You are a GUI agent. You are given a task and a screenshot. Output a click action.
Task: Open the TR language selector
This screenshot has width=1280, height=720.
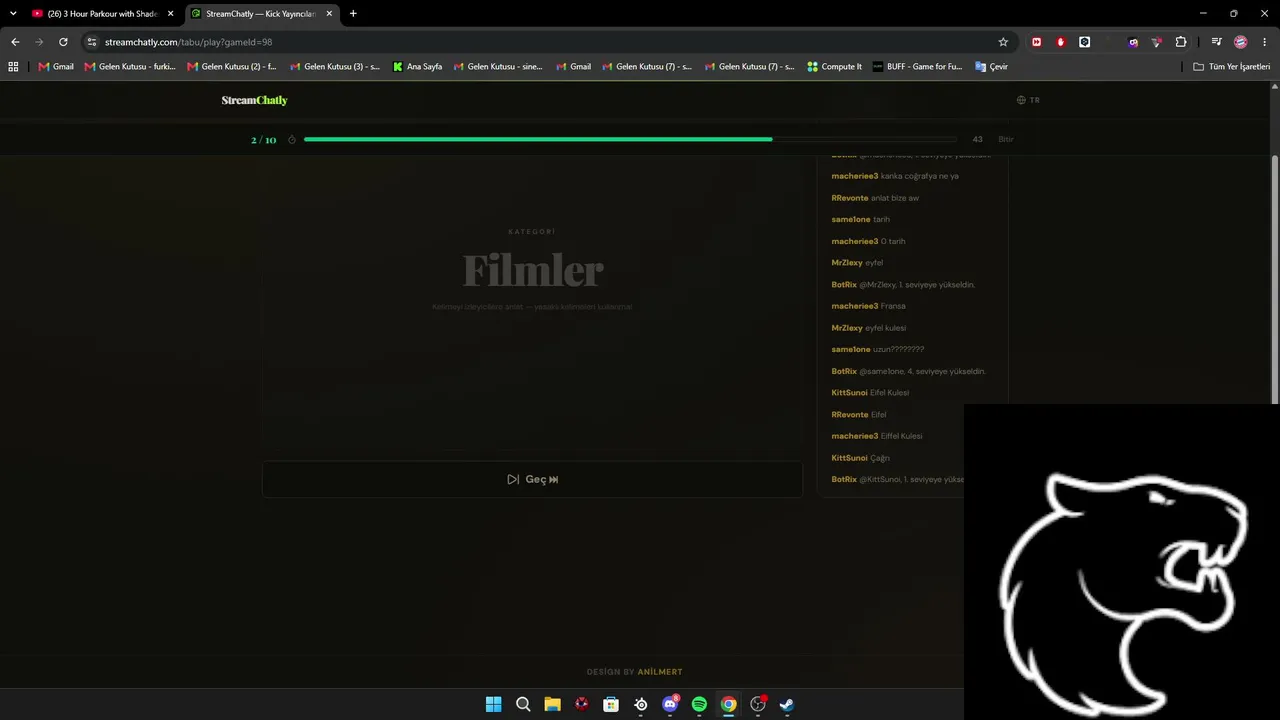(1028, 100)
